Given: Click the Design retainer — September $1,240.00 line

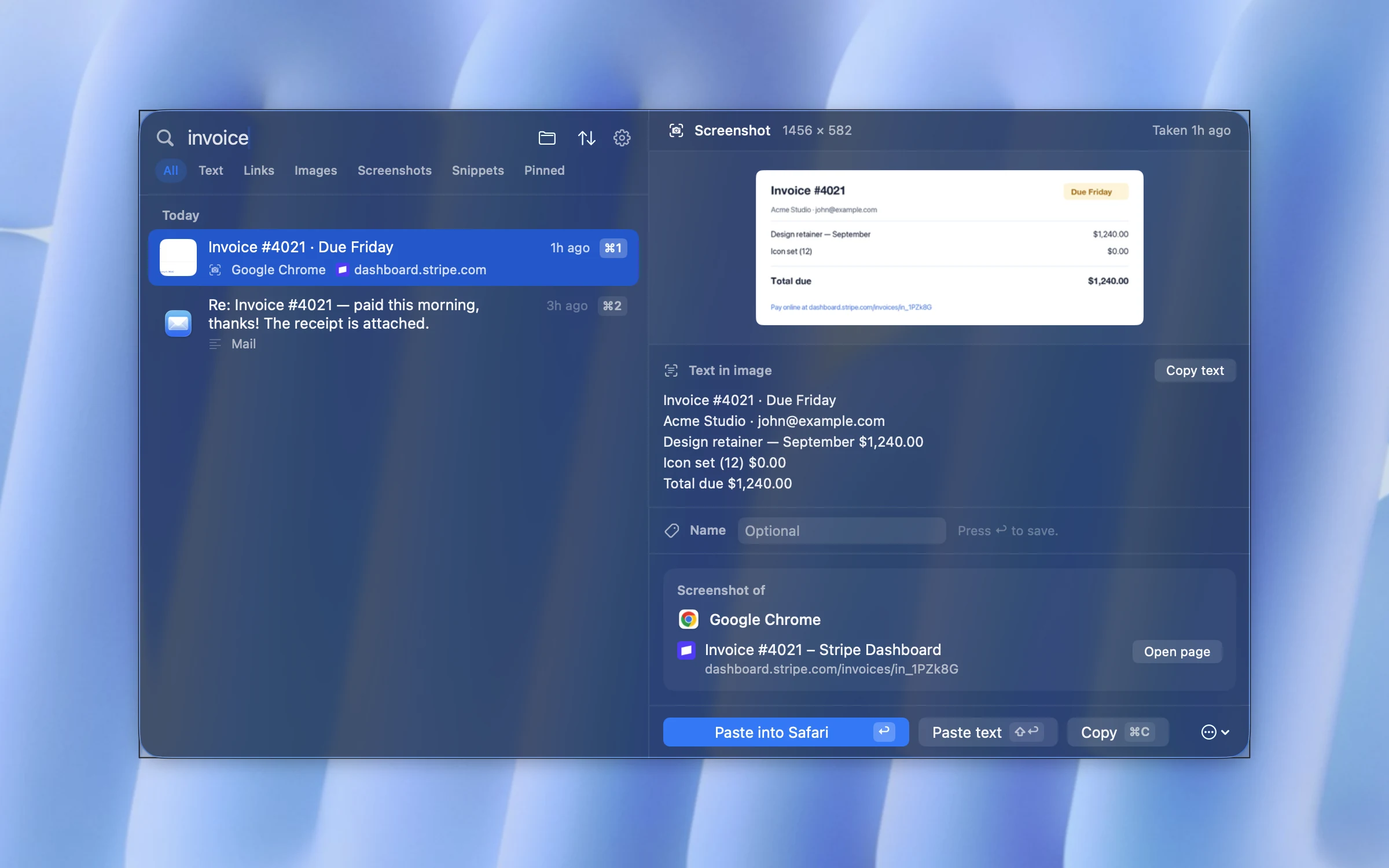Looking at the screenshot, I should pos(793,442).
